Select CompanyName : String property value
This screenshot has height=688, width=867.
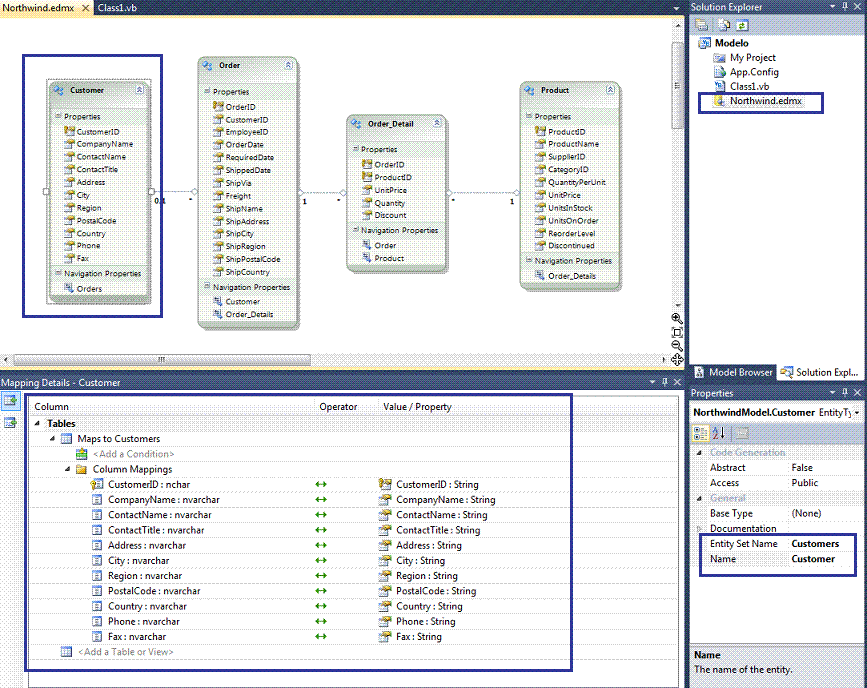(446, 499)
